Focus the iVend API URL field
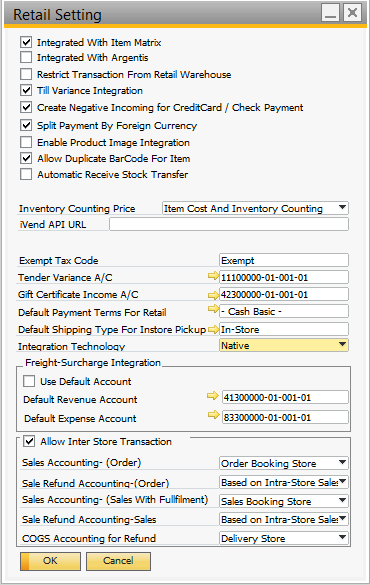370x585 pixels. [x=229, y=224]
